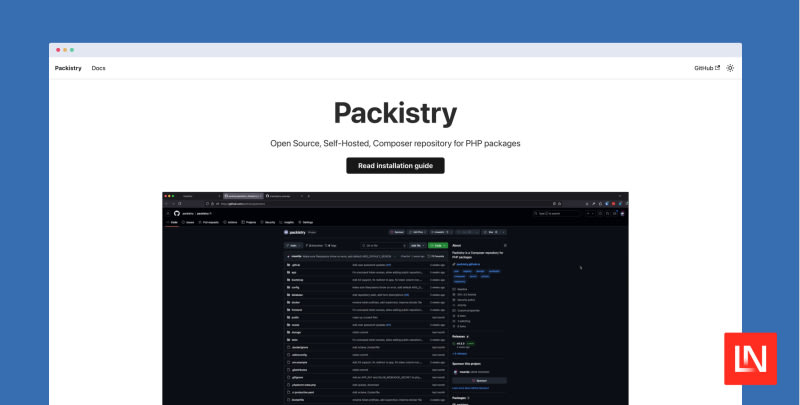Click the red window close dot
Viewport: 800px width, 405px height.
58,50
